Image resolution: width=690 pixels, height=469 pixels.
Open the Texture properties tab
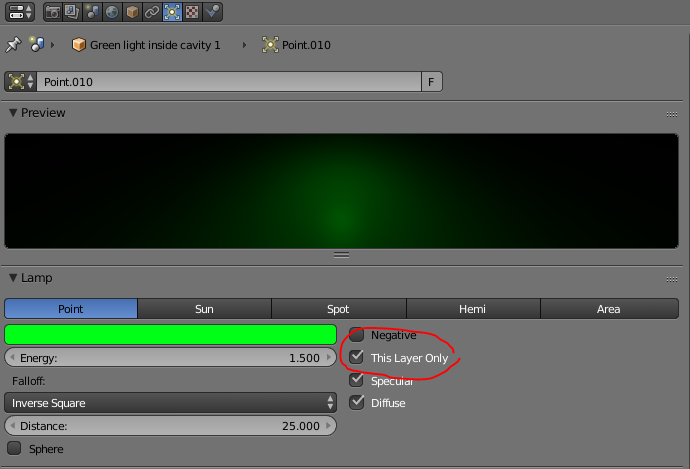pos(191,12)
